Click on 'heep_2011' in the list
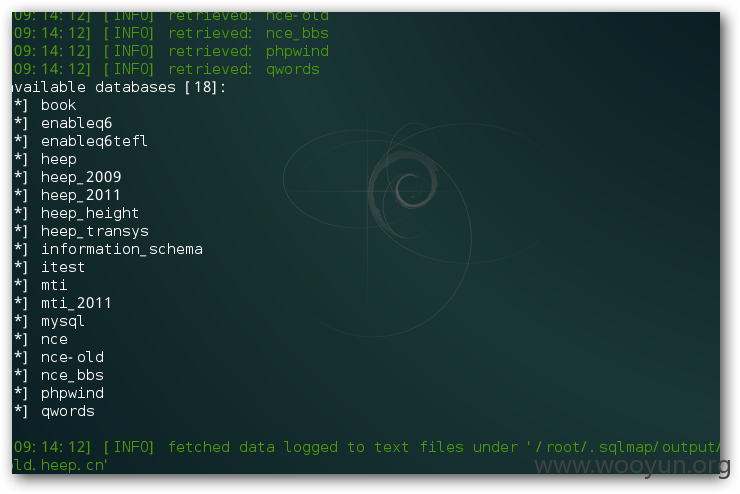 click(80, 195)
